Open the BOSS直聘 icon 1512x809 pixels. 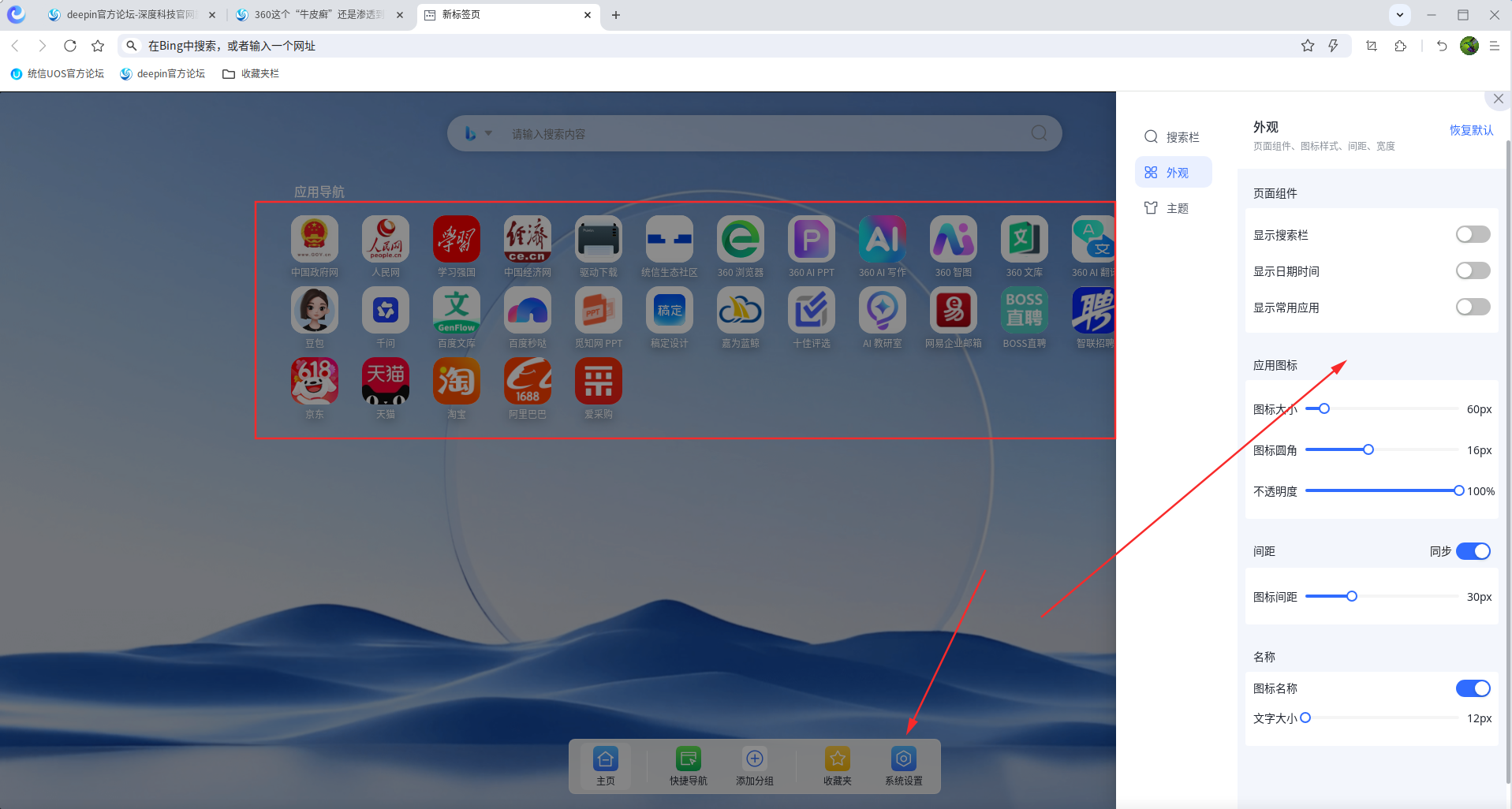tap(1025, 310)
